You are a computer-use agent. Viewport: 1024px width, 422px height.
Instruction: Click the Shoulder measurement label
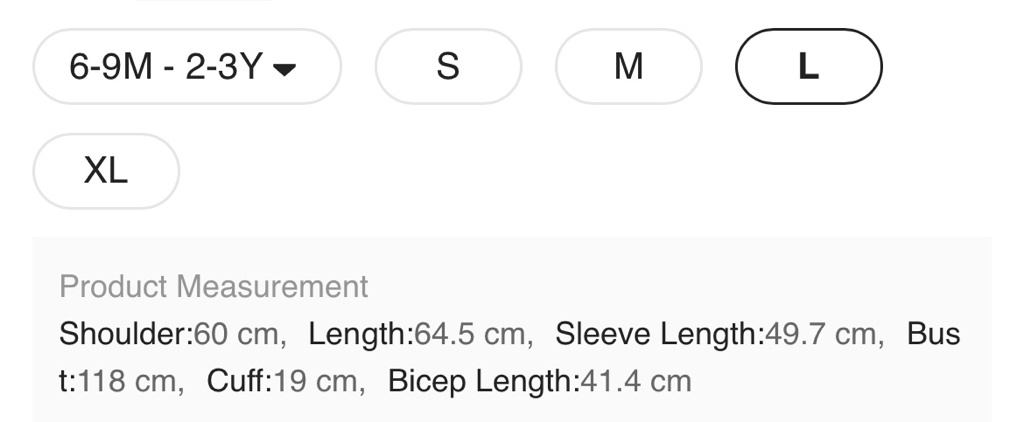click(125, 334)
